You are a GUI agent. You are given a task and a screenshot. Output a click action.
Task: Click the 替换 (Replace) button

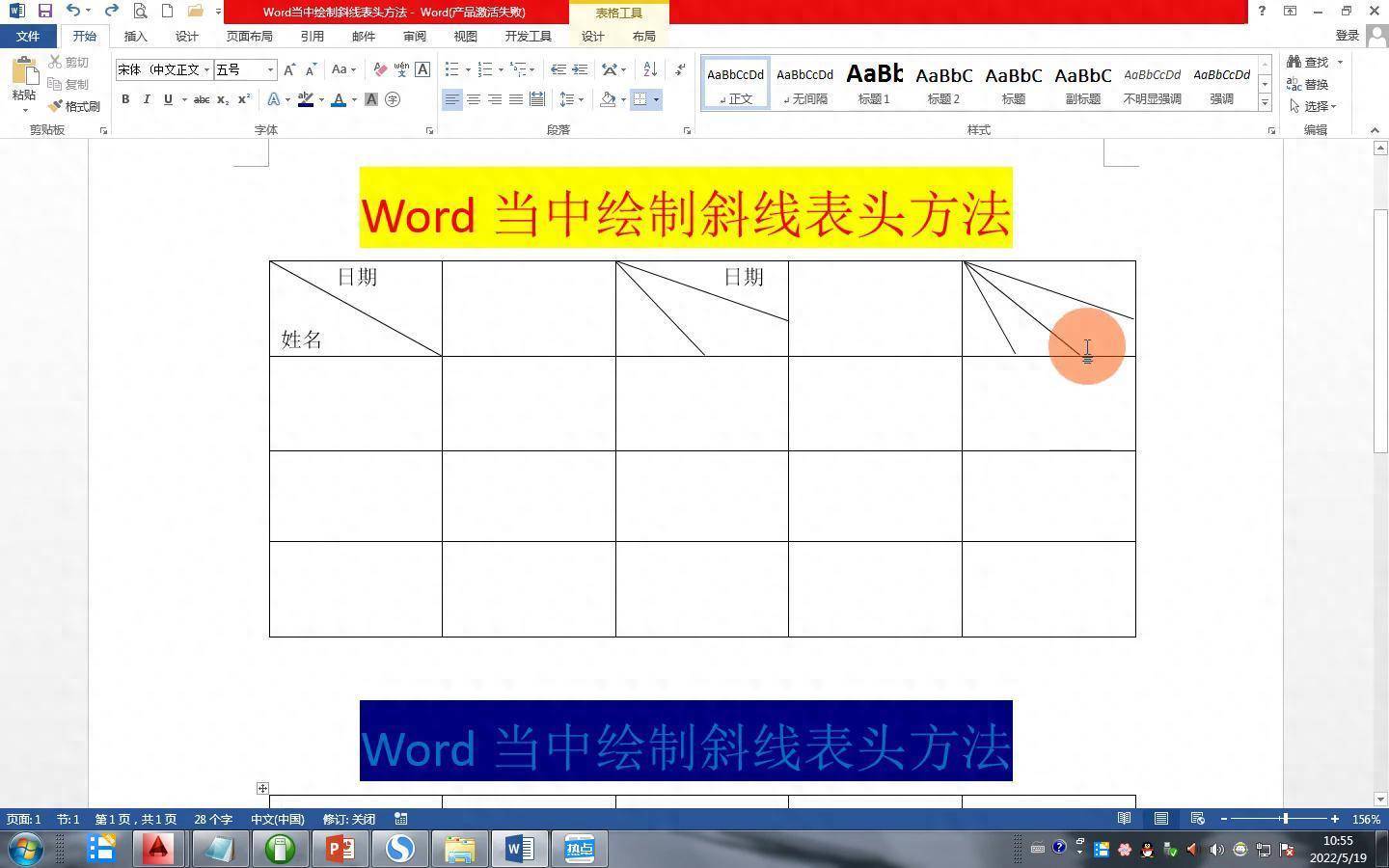click(1308, 84)
